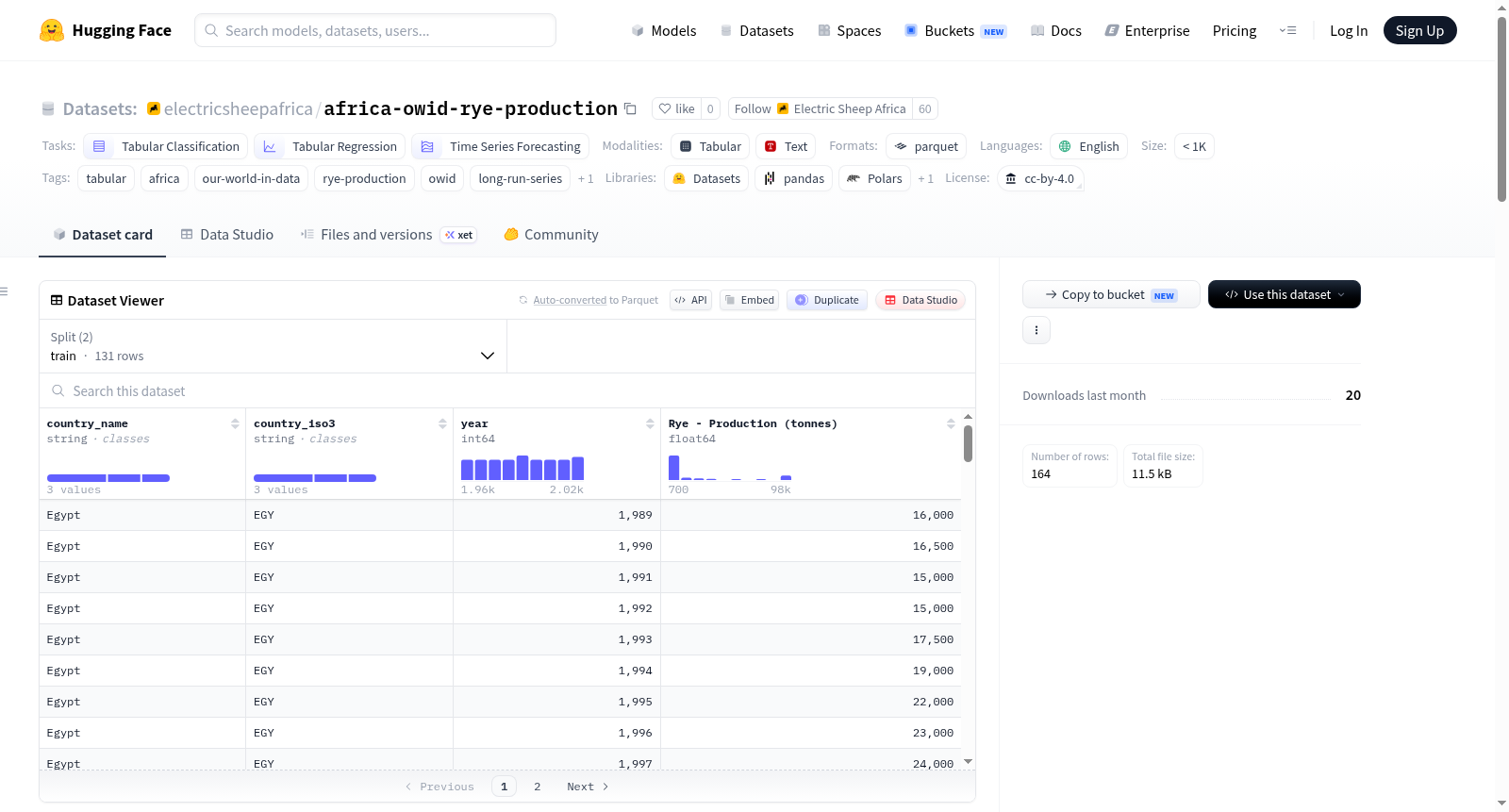Open Enterprise in the top navigation
The height and width of the screenshot is (812, 1509).
coord(1148,31)
